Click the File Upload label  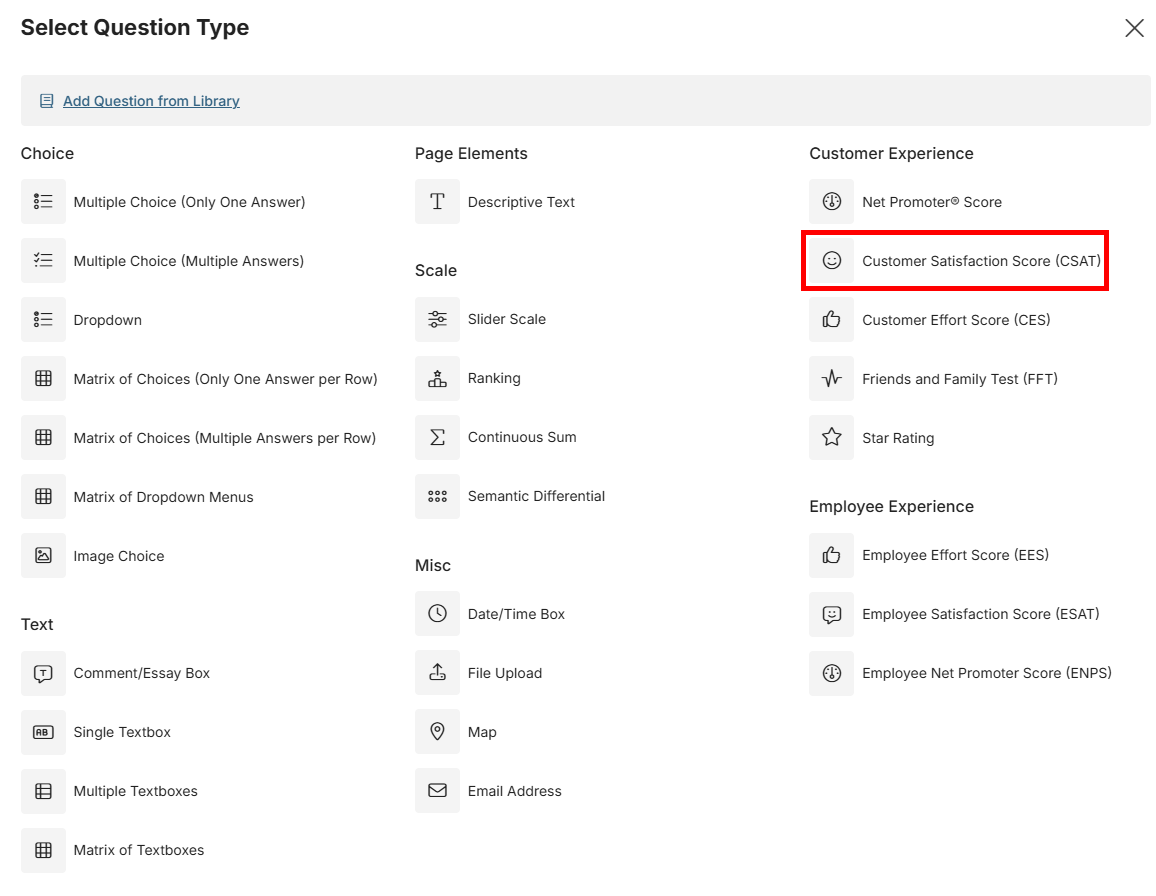504,673
